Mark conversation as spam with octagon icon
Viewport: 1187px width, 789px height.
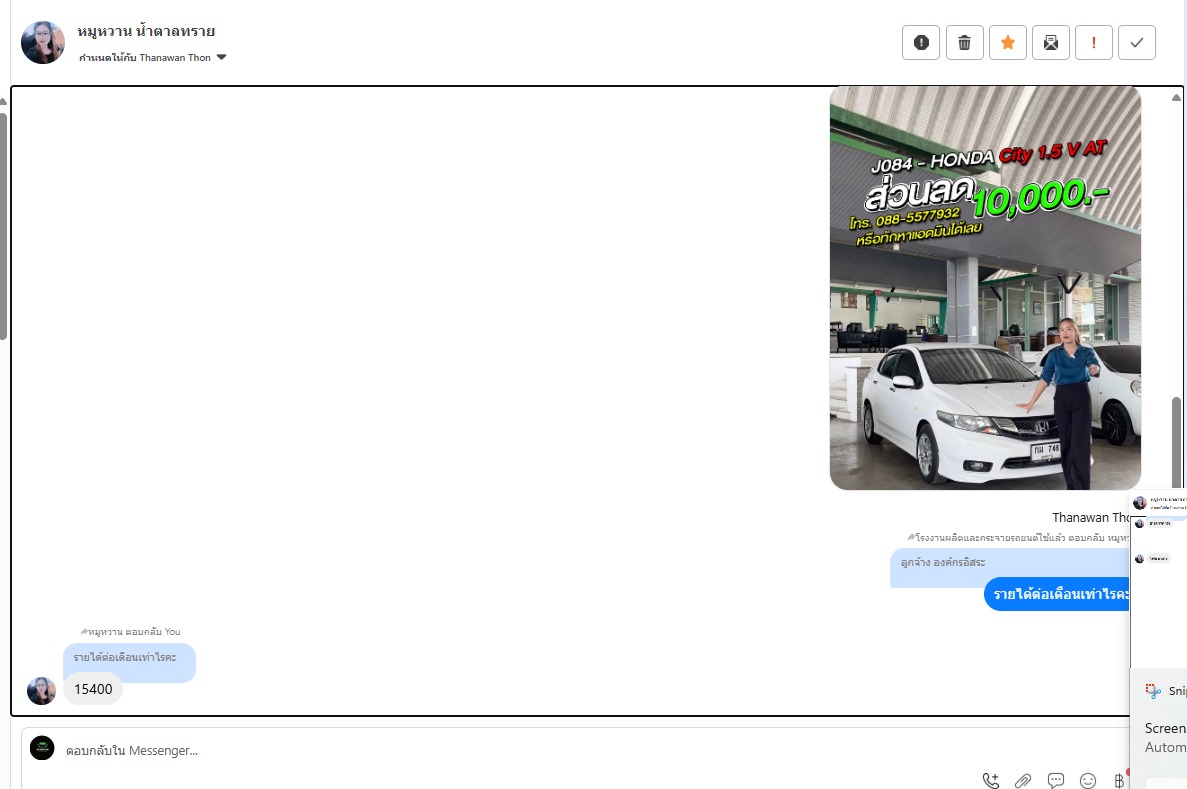(921, 42)
